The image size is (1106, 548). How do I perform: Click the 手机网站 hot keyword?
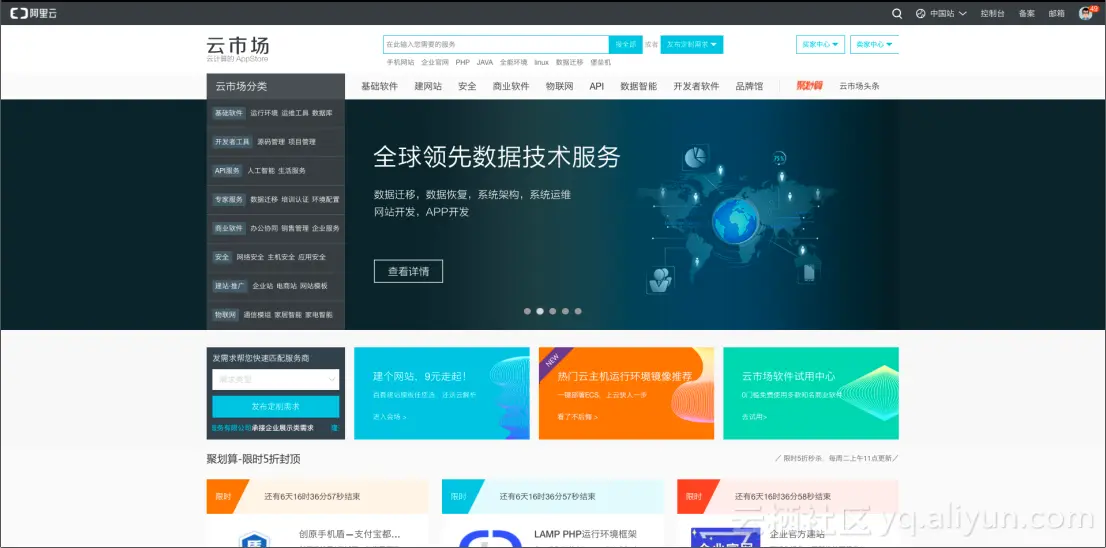pyautogui.click(x=400, y=62)
